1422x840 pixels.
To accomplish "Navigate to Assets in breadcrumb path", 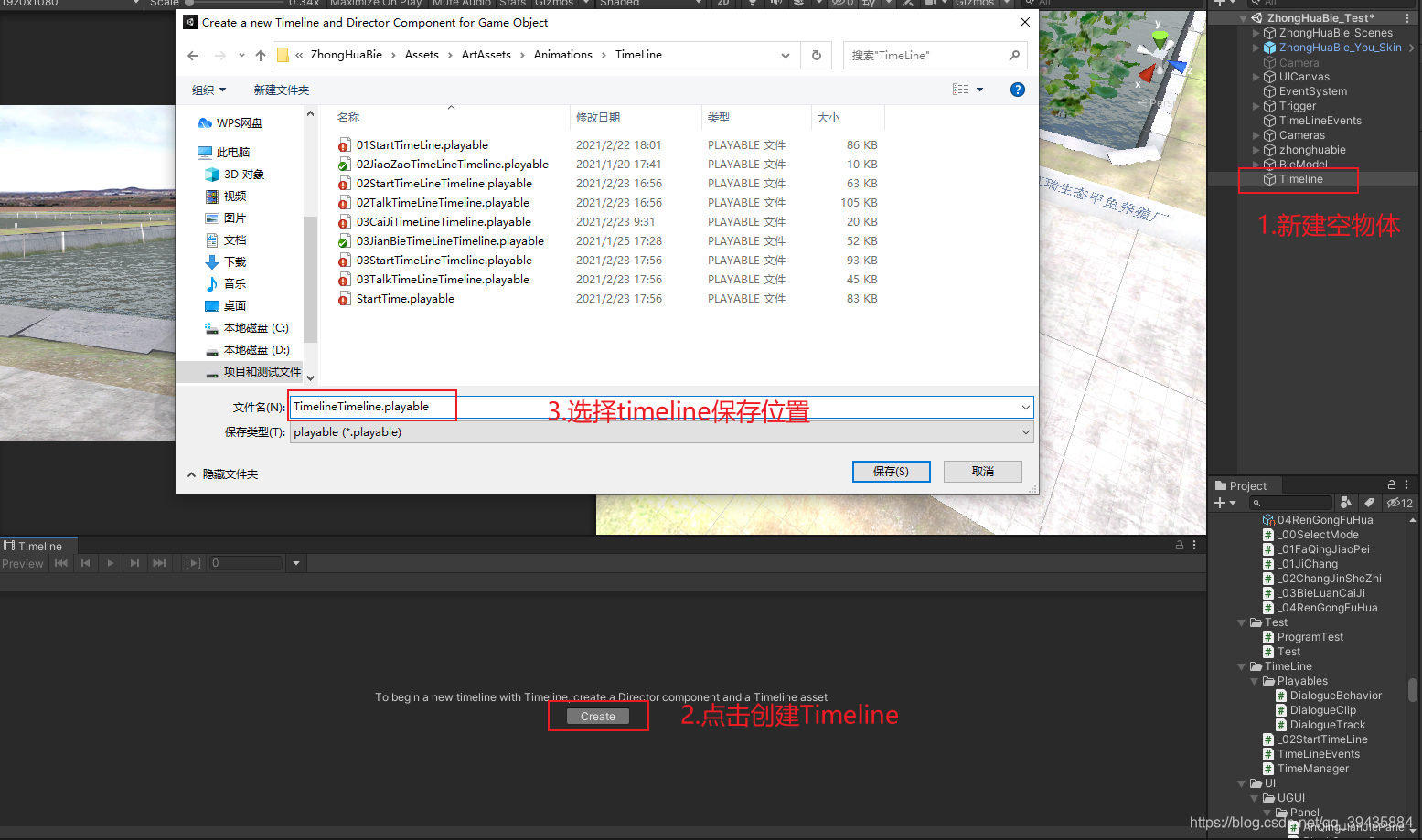I will 422,55.
